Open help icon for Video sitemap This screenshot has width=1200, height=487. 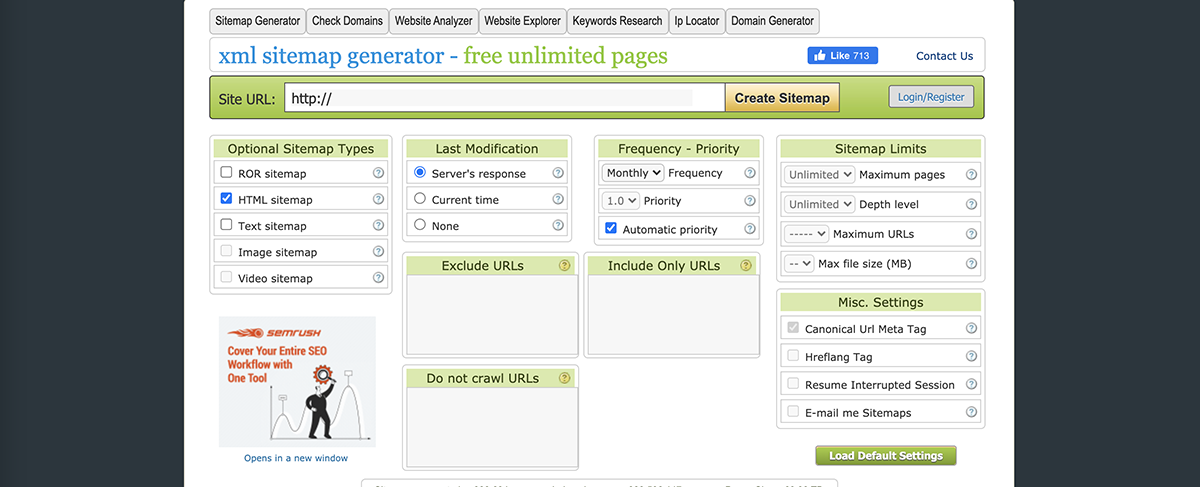click(x=378, y=278)
